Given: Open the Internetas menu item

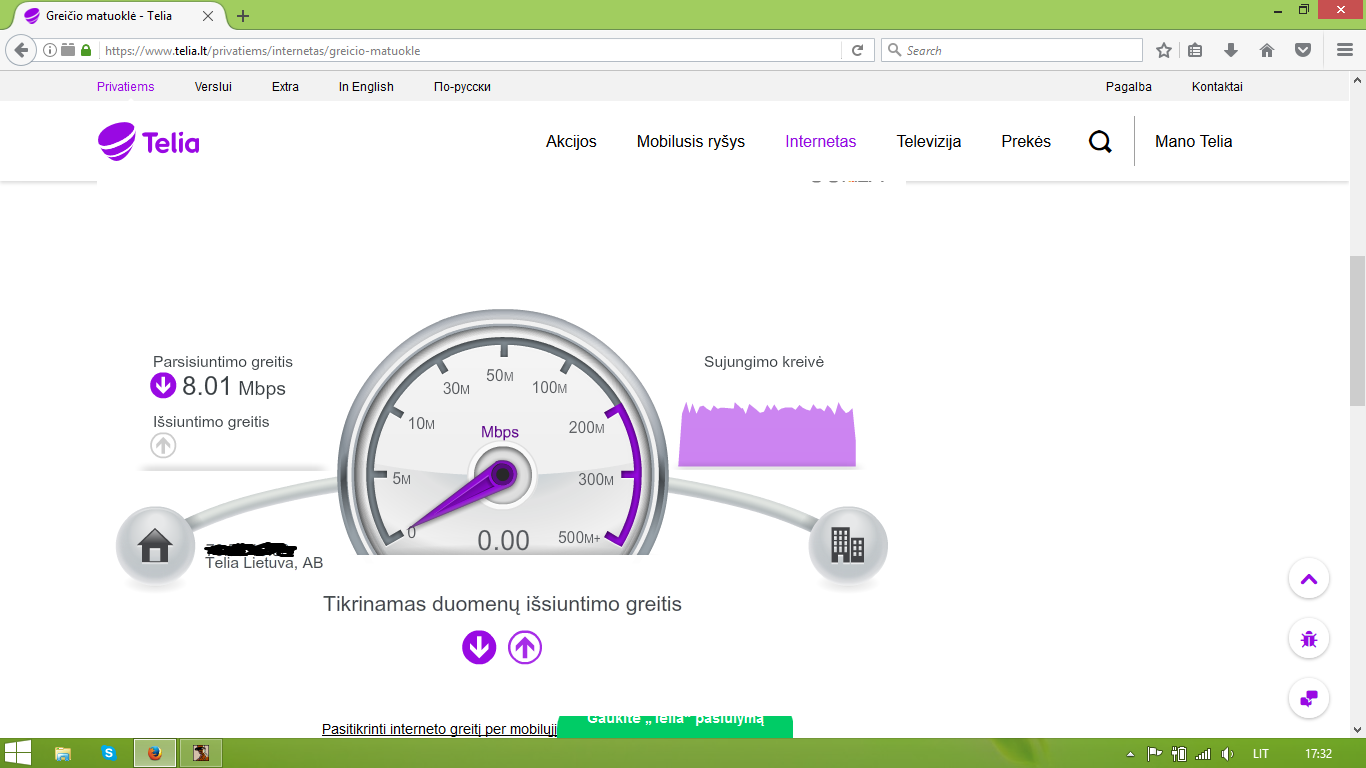Looking at the screenshot, I should pos(821,142).
